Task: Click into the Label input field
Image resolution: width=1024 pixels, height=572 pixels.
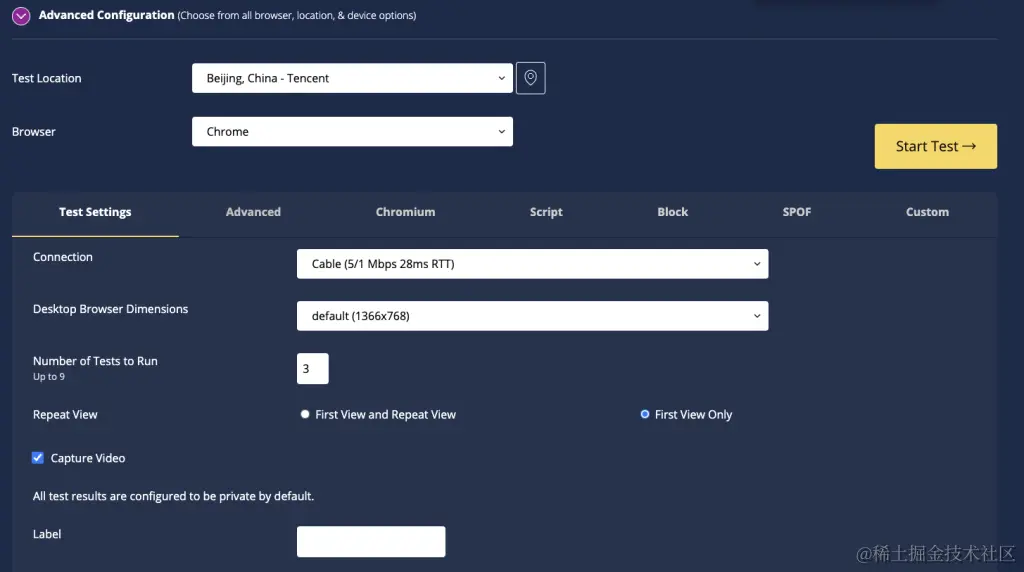Action: coord(371,541)
